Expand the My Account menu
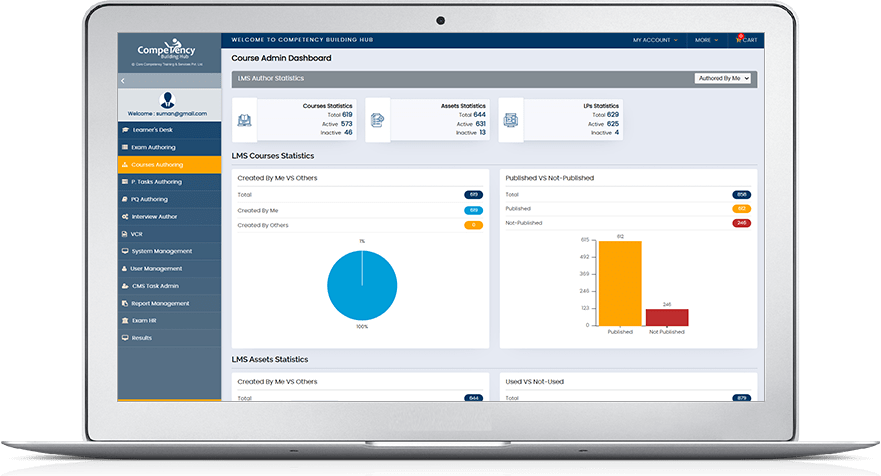This screenshot has height=476, width=881. tap(655, 40)
